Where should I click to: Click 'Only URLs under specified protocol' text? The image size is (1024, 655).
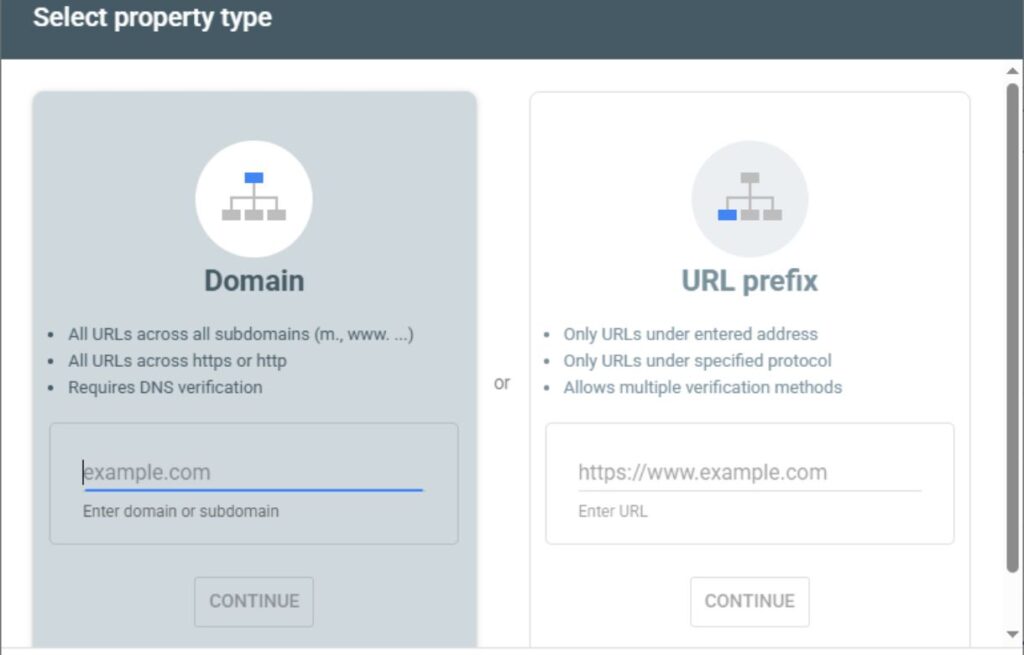697,360
